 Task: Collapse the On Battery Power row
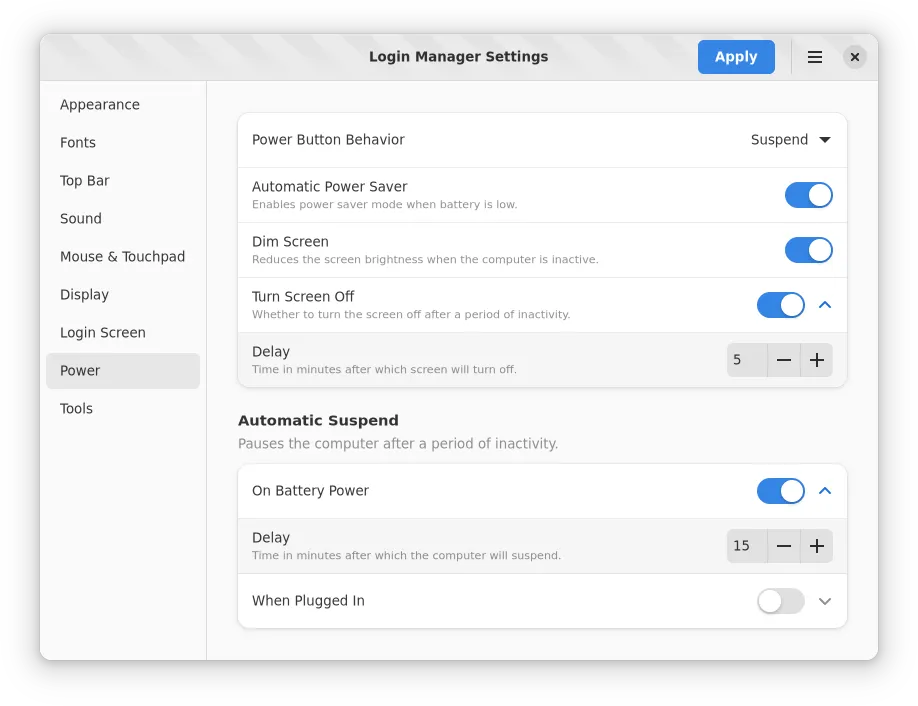(x=825, y=491)
